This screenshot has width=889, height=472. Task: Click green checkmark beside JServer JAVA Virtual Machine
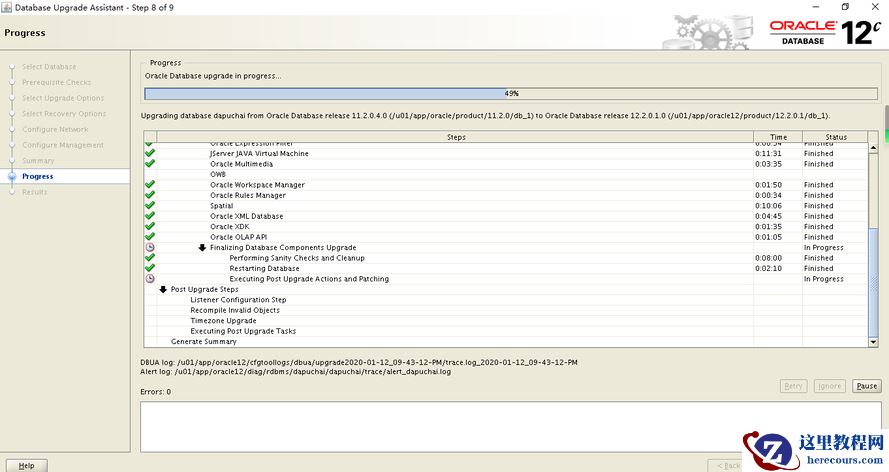click(x=150, y=153)
